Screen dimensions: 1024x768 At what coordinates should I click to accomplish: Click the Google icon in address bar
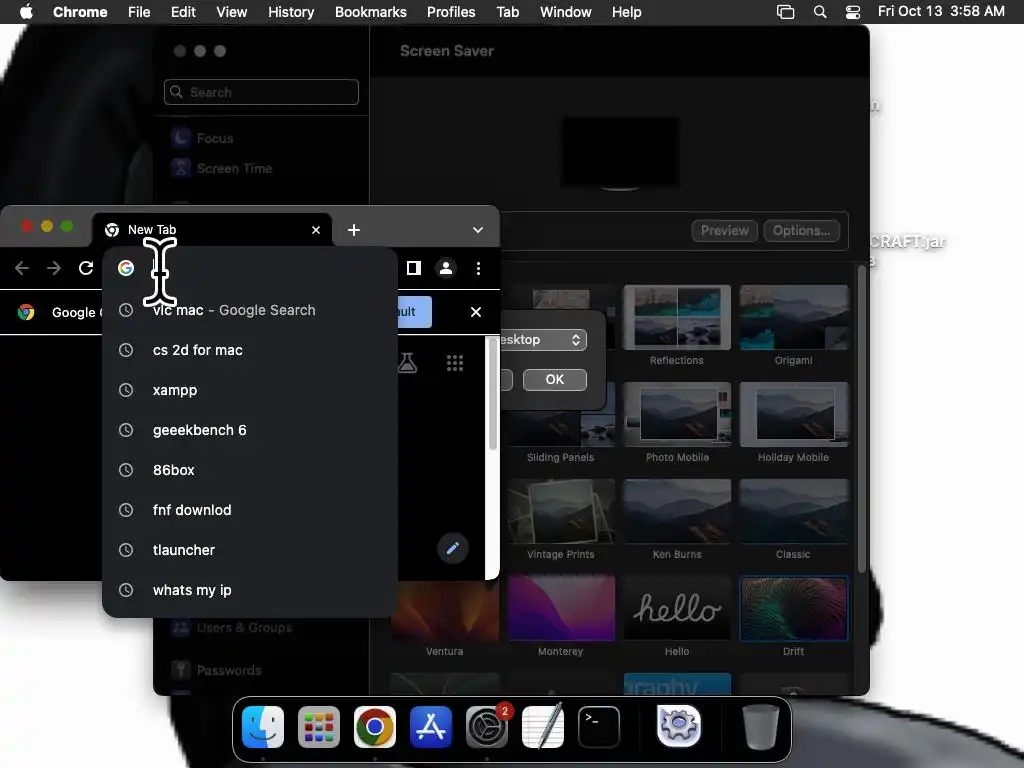click(126, 268)
